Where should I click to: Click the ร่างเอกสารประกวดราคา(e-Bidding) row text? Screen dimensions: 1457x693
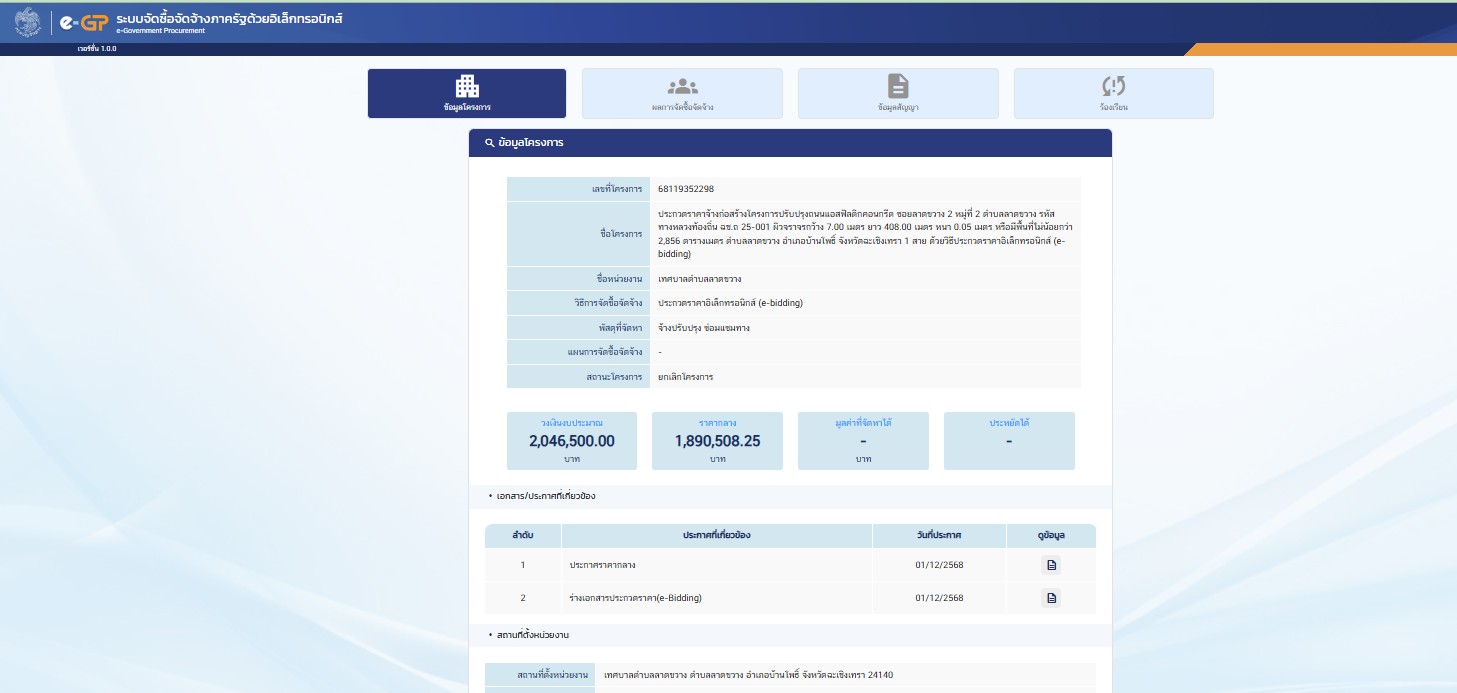tap(635, 598)
